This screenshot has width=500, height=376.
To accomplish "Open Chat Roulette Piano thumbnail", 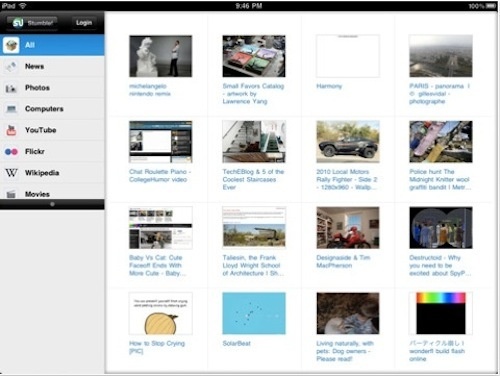I will [x=161, y=142].
